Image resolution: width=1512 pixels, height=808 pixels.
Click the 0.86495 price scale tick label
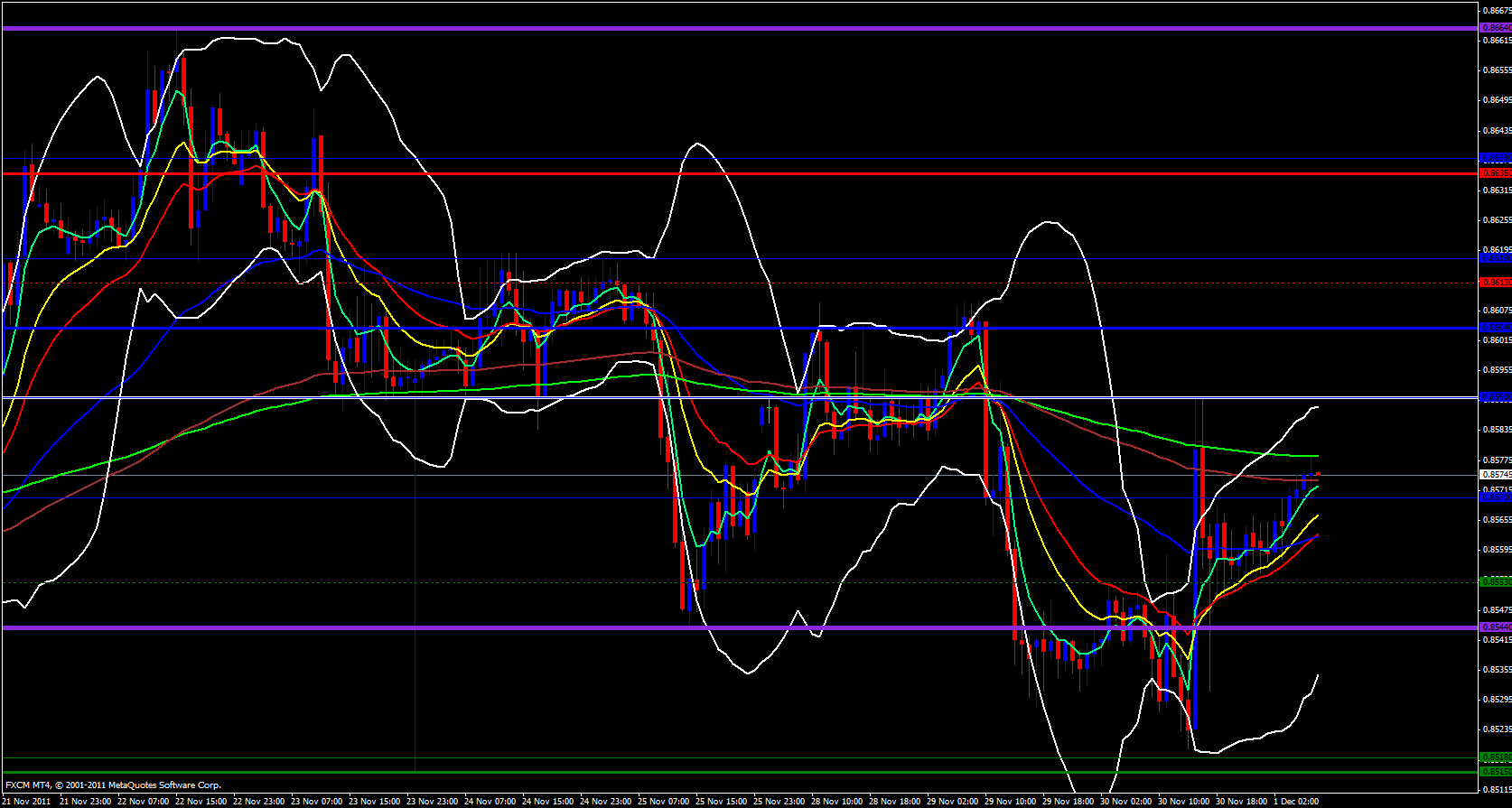(1495, 100)
